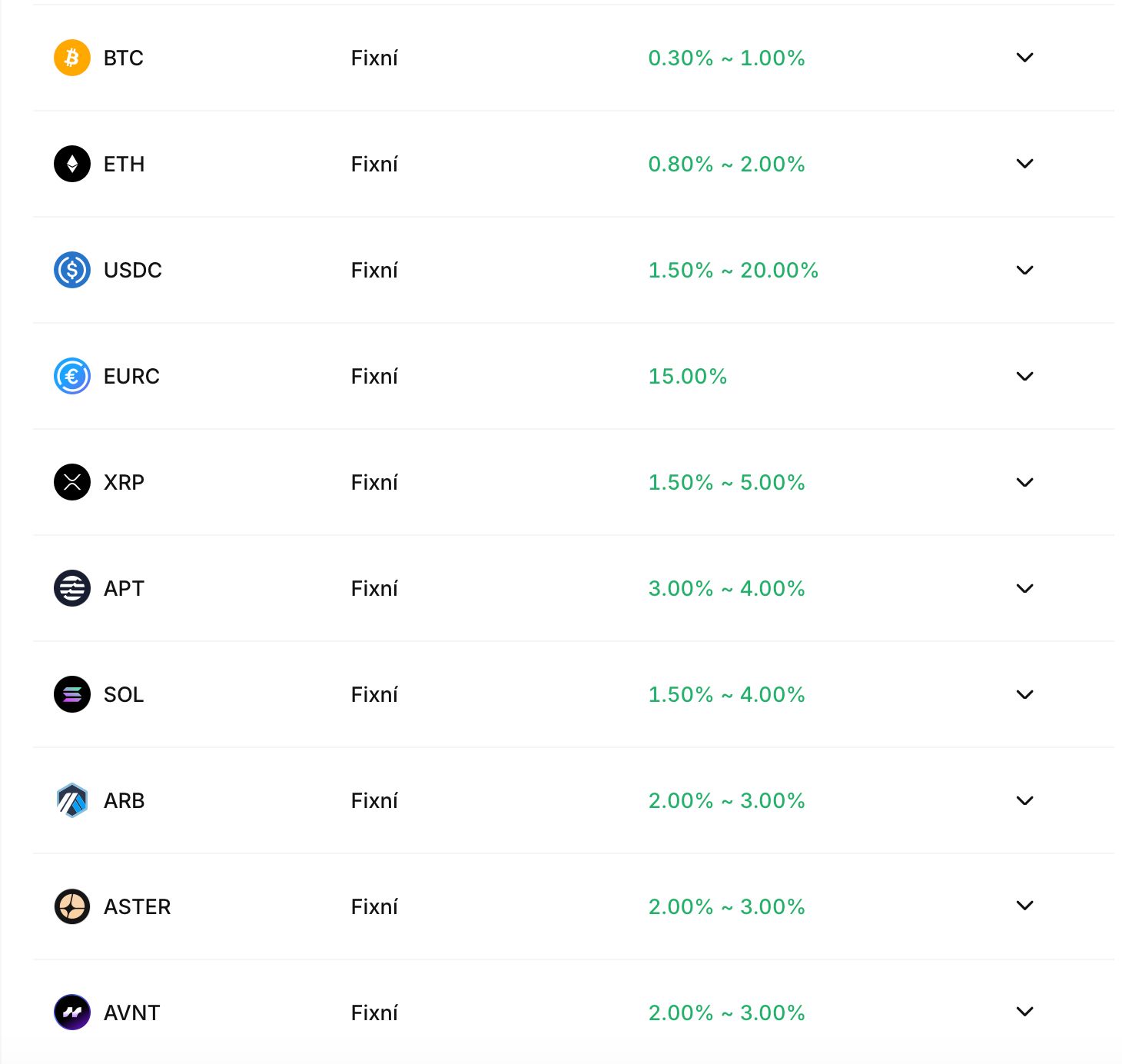The height and width of the screenshot is (1064, 1122).
Task: Expand the USDC row details
Action: tap(1024, 270)
